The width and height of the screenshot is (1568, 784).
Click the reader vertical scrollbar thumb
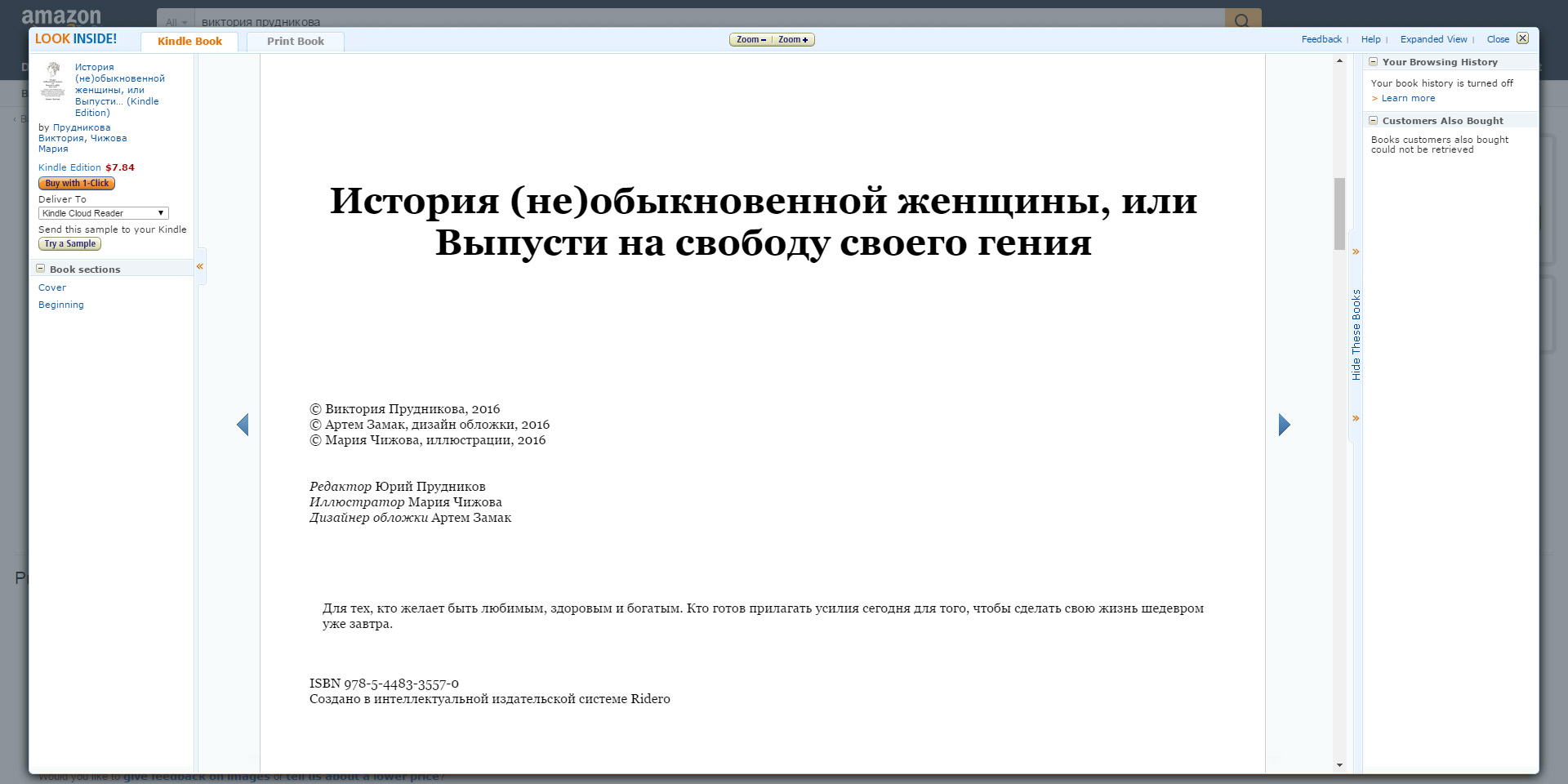click(x=1339, y=213)
